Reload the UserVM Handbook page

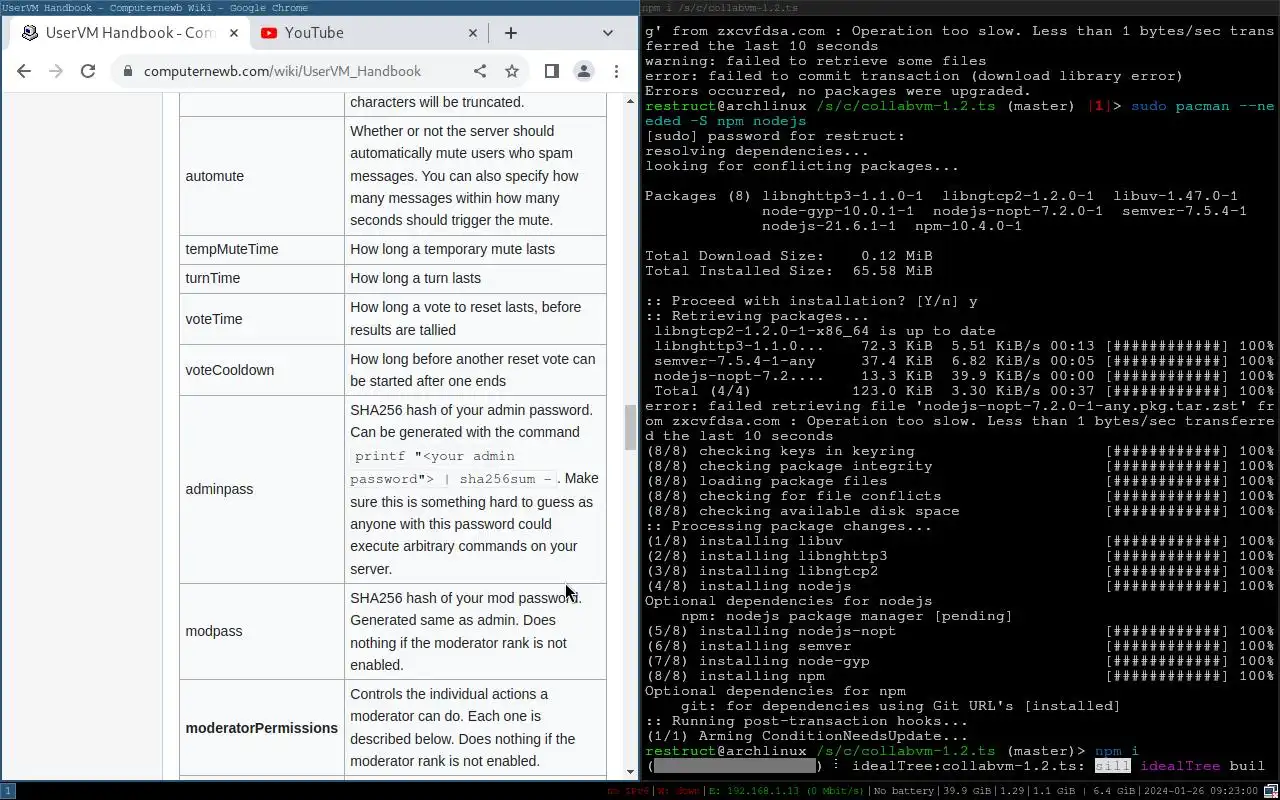88,71
